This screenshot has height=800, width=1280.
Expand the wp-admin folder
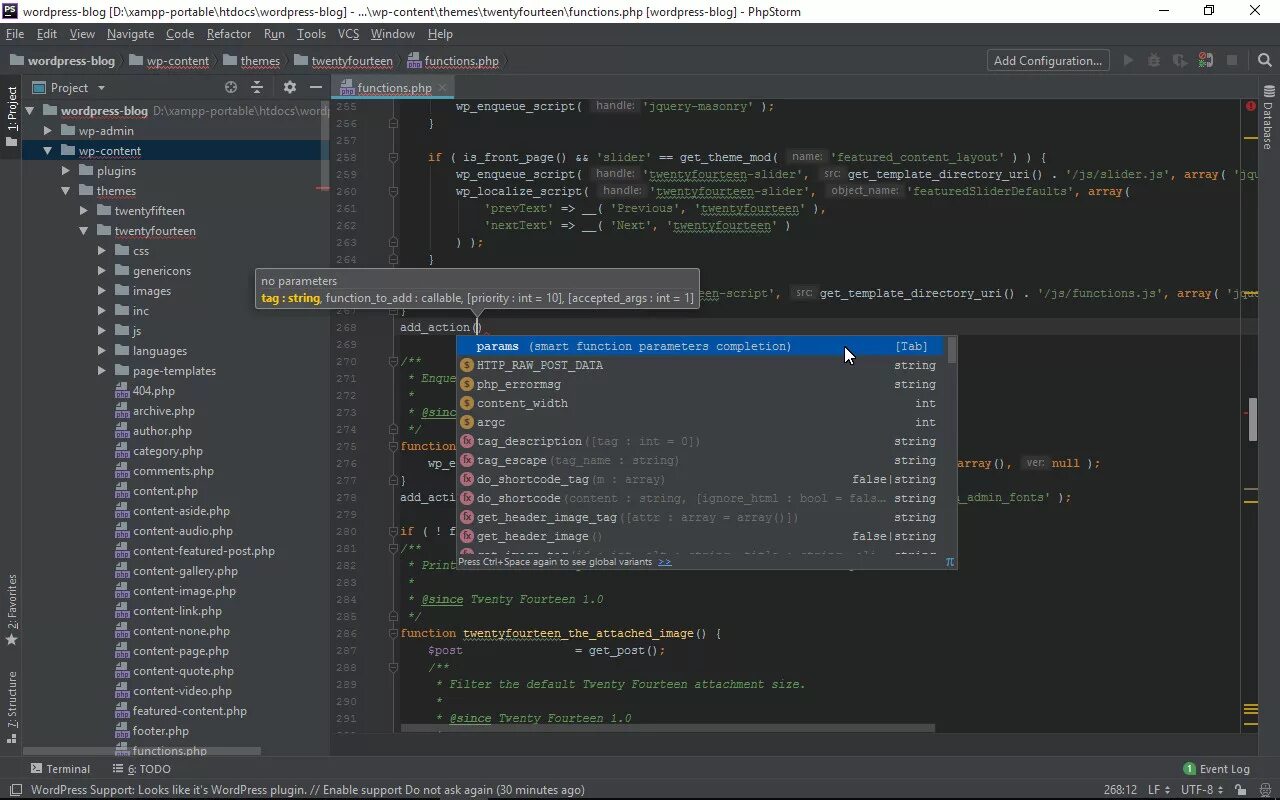47,131
